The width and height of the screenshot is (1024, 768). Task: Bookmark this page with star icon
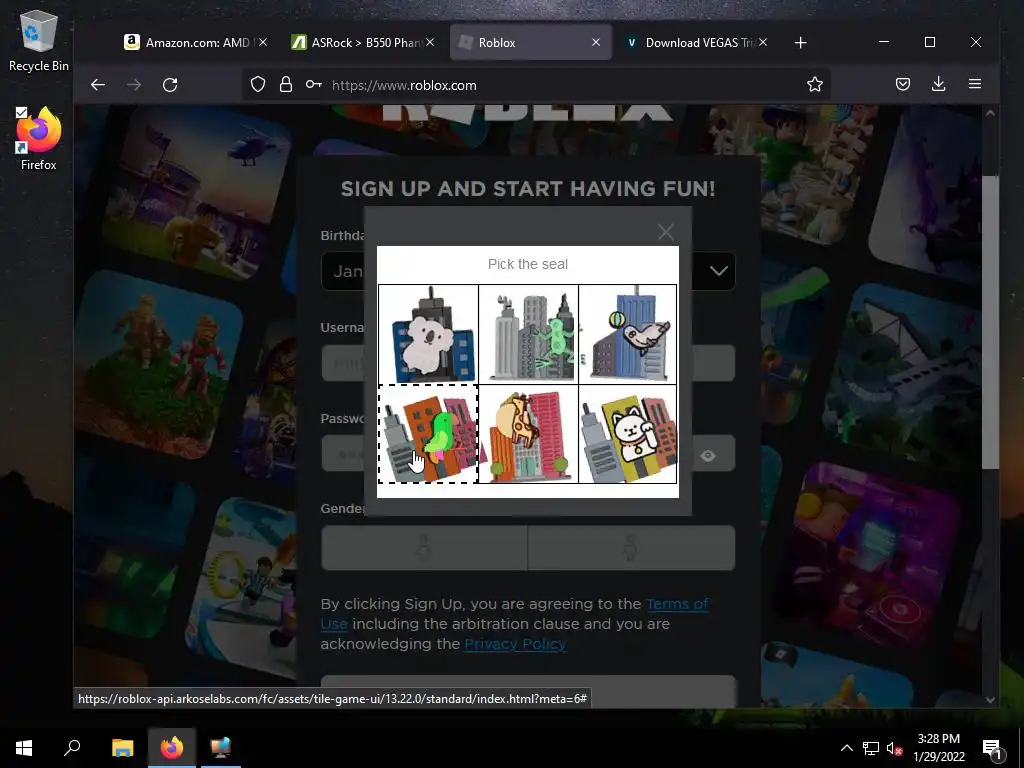pos(814,84)
